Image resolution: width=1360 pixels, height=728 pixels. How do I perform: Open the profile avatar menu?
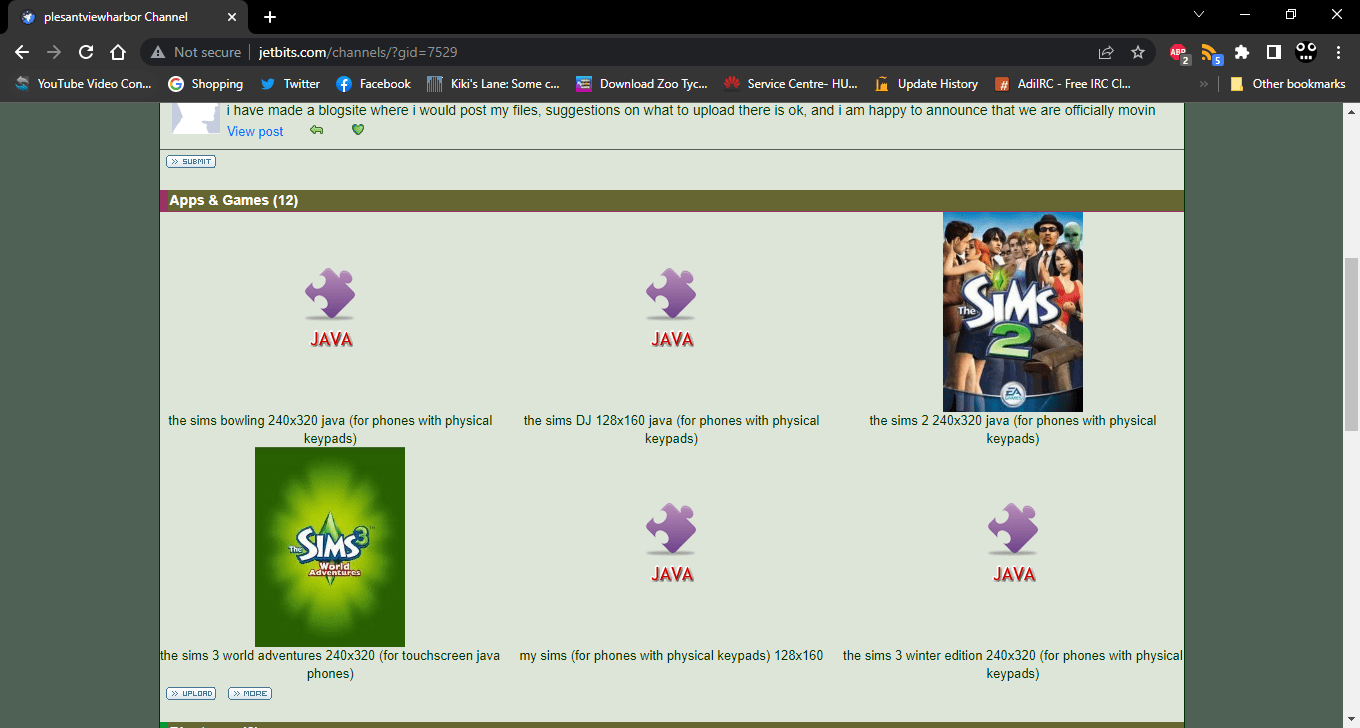point(1306,52)
